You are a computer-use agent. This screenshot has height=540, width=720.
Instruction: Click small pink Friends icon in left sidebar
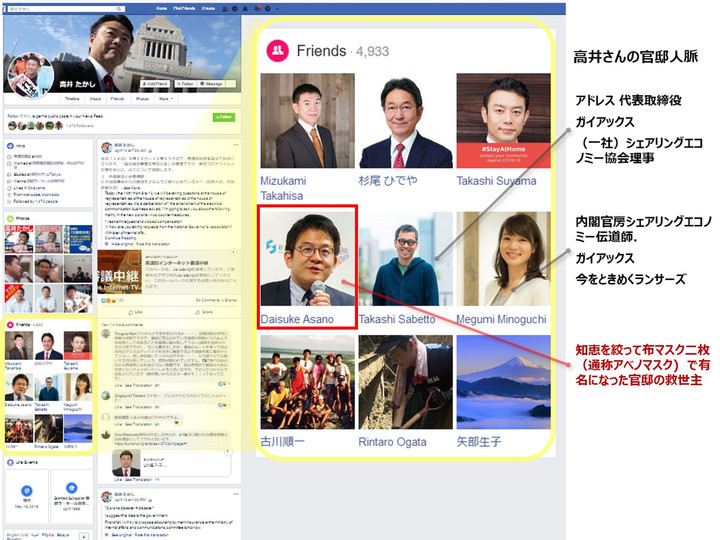[11, 325]
